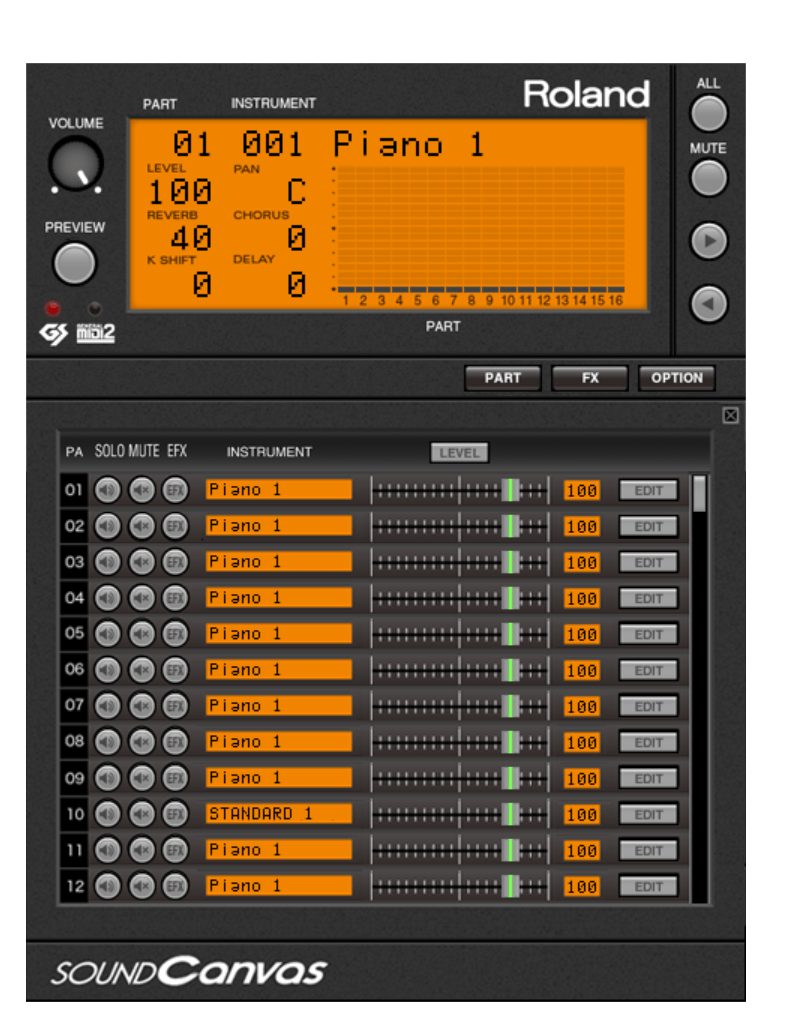Mute part 07
Screen dimensions: 787x1036
(x=141, y=706)
